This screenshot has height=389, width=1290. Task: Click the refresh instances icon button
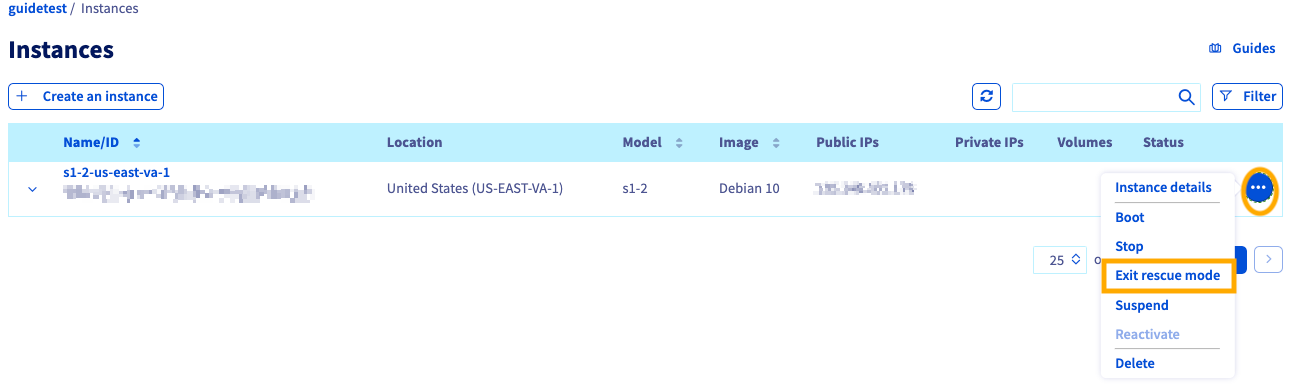click(x=987, y=97)
